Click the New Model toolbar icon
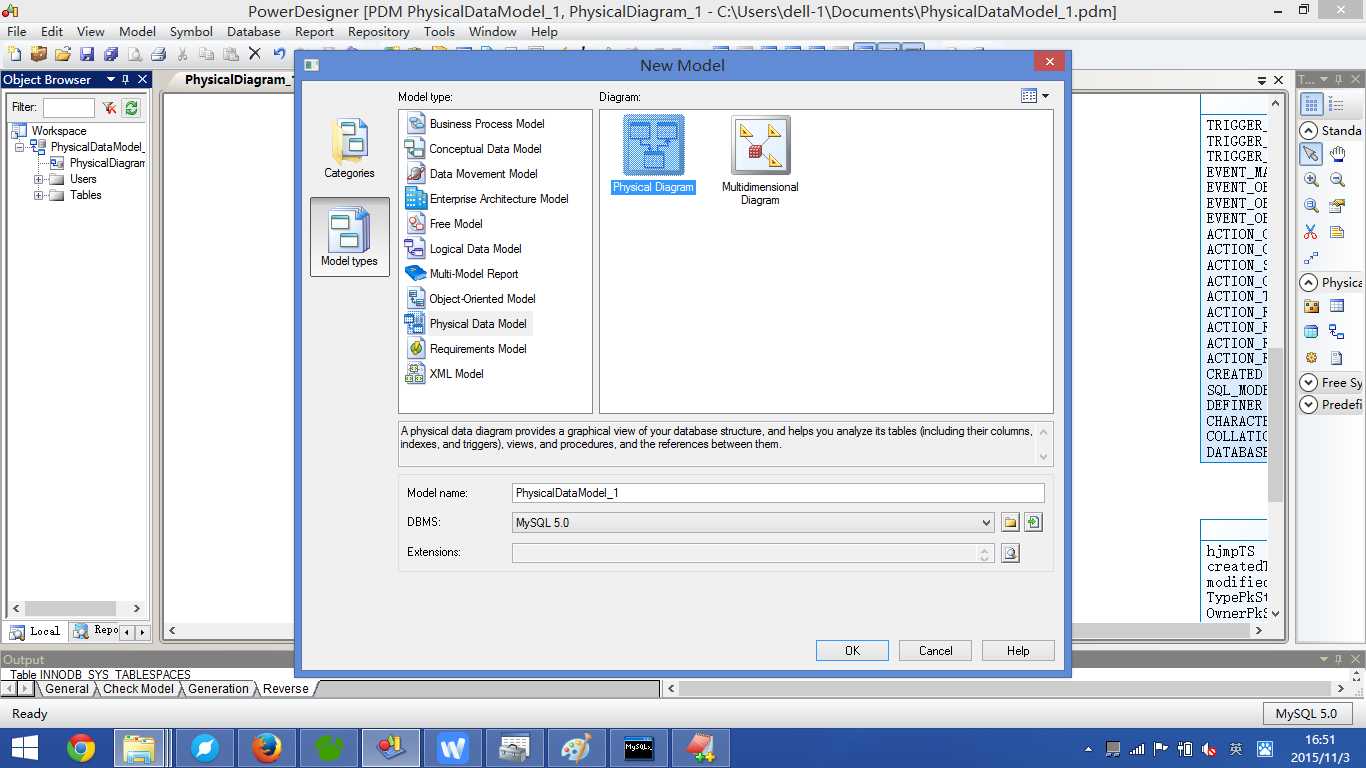Image resolution: width=1366 pixels, height=768 pixels. (x=15, y=54)
